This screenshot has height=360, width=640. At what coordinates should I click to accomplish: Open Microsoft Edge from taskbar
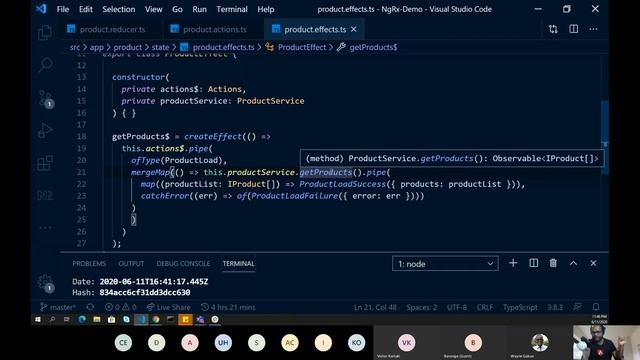click(x=82, y=320)
